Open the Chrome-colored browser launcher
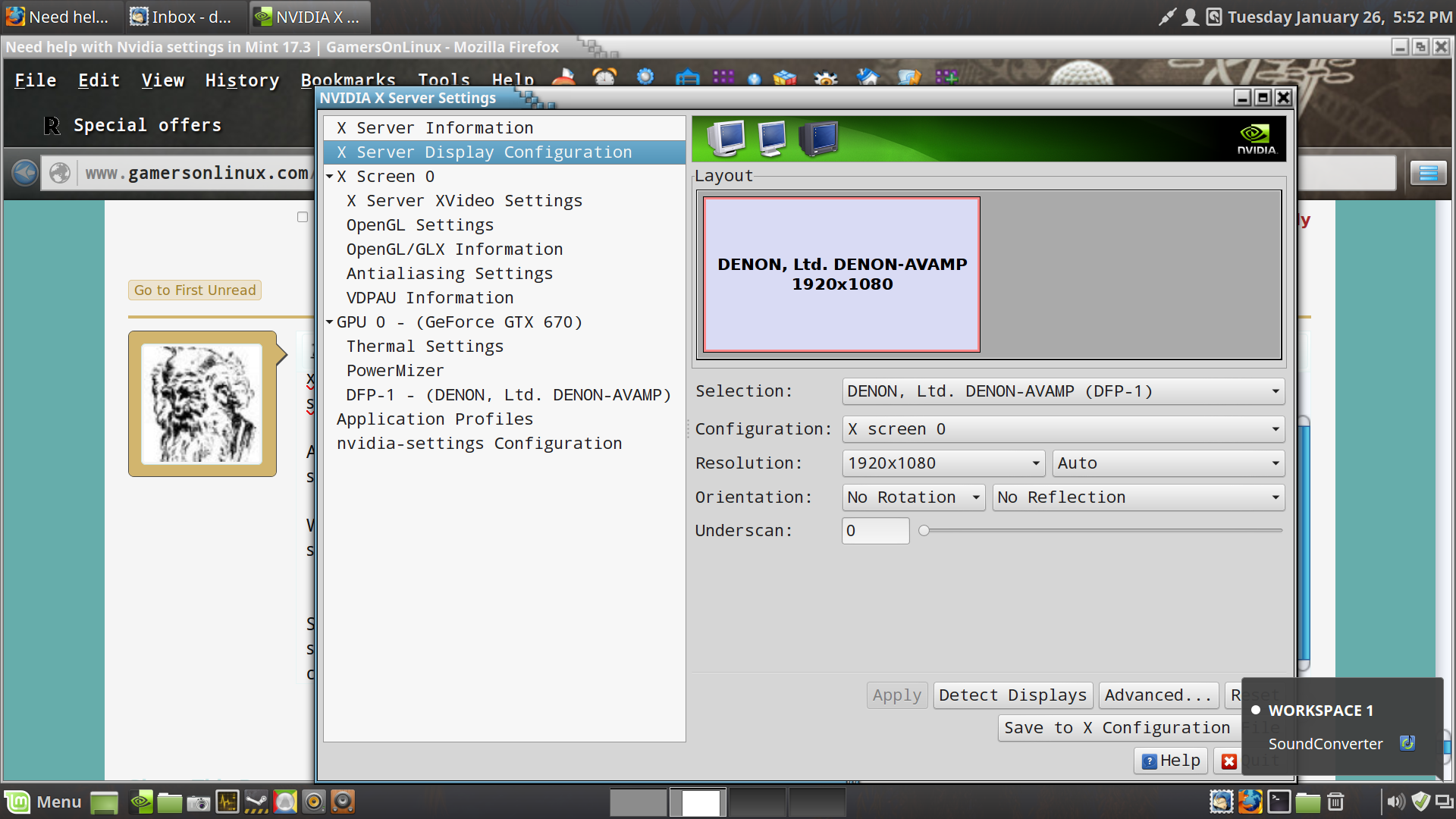 (285, 802)
